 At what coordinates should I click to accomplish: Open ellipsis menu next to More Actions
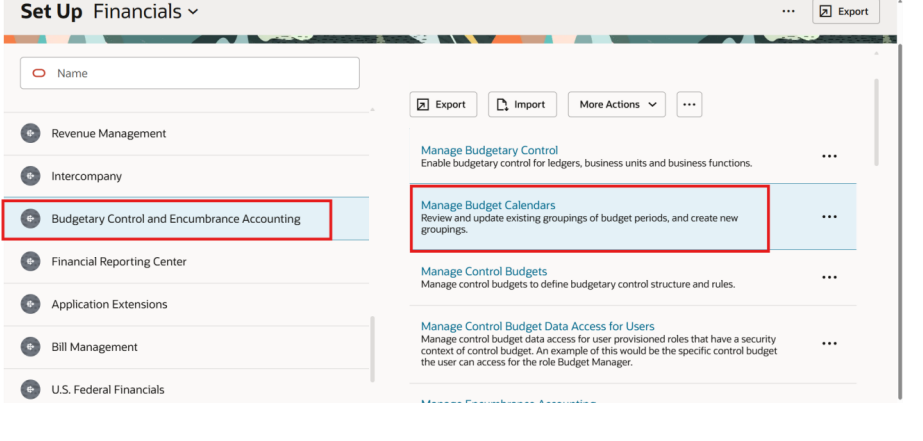[x=689, y=104]
